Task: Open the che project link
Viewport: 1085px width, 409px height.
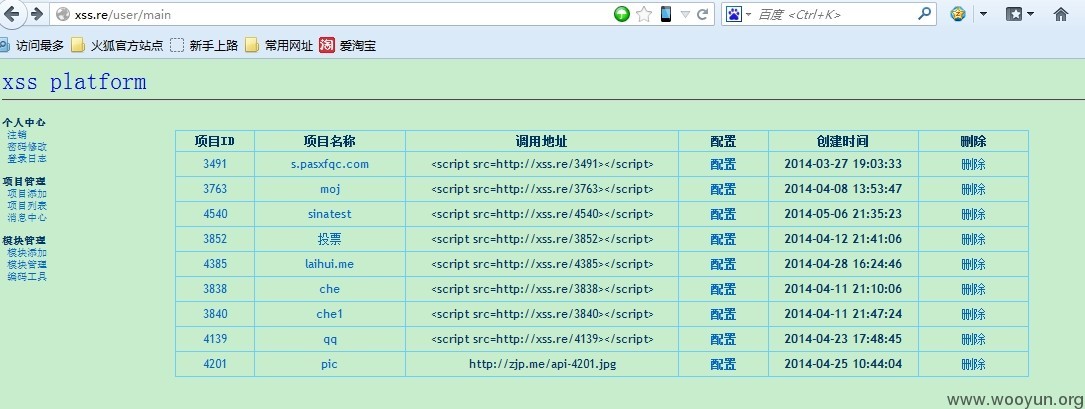Action: pyautogui.click(x=329, y=289)
